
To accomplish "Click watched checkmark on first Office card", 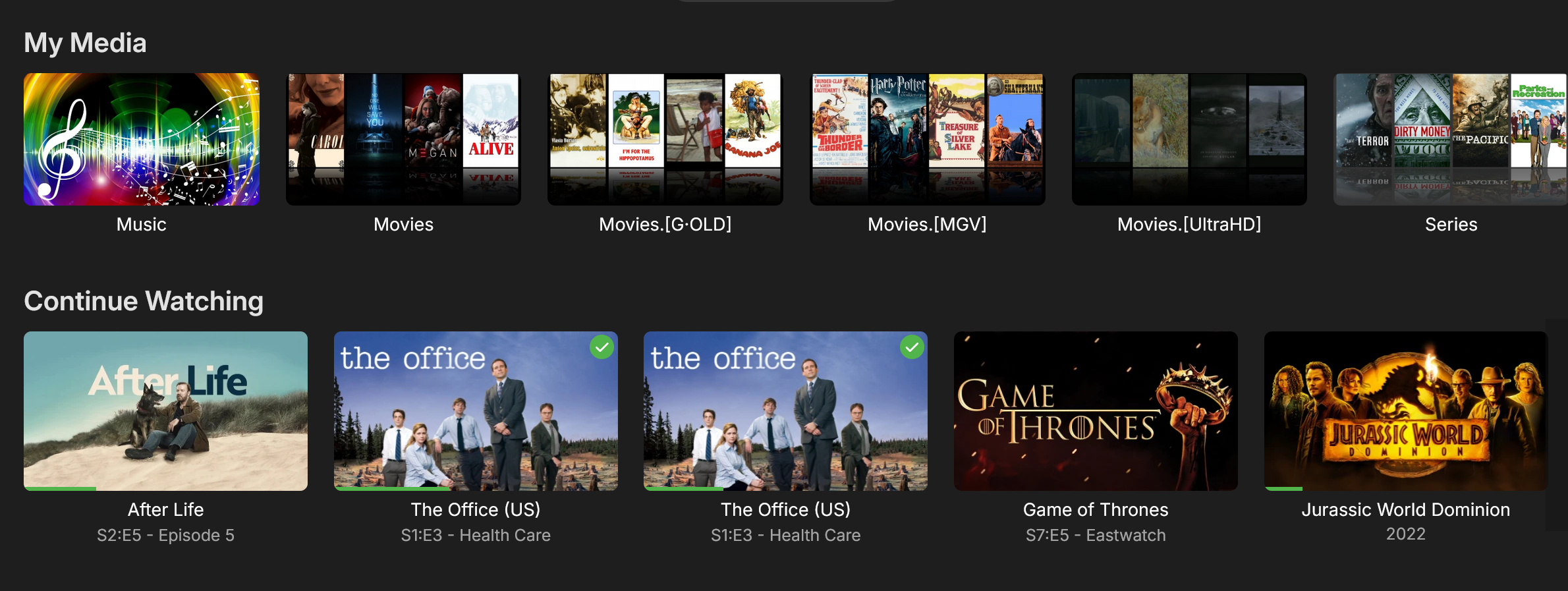I will [x=602, y=347].
